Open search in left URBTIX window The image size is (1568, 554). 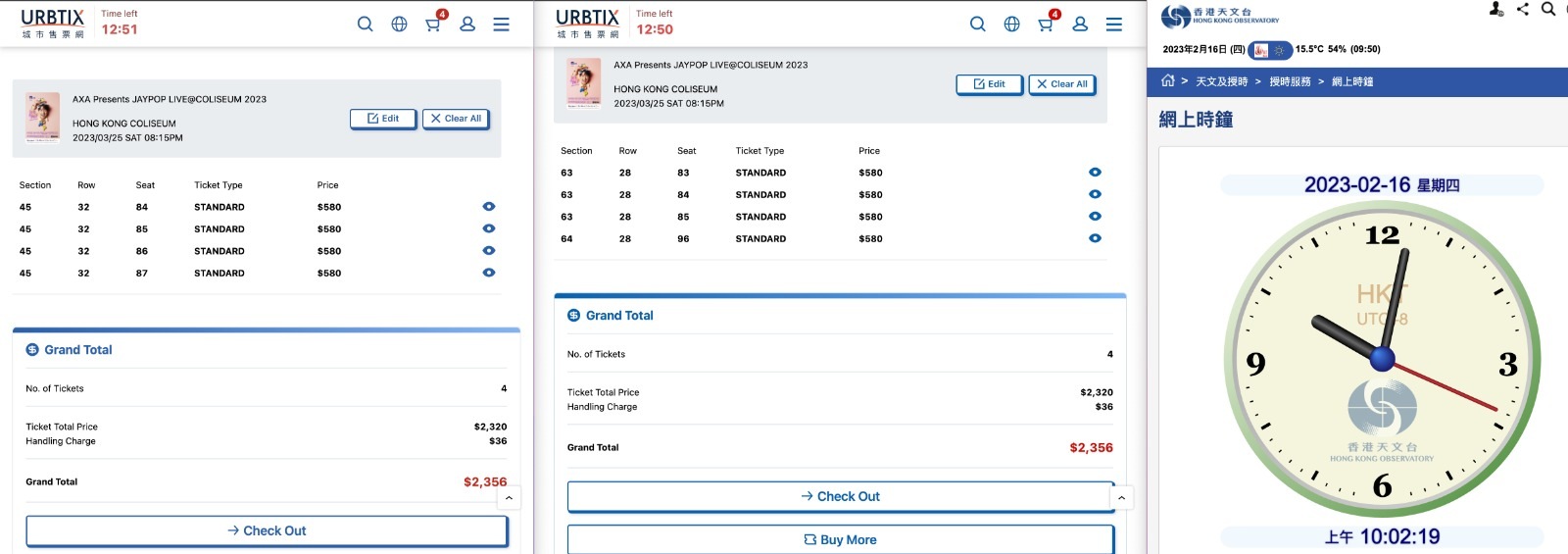pos(365,25)
